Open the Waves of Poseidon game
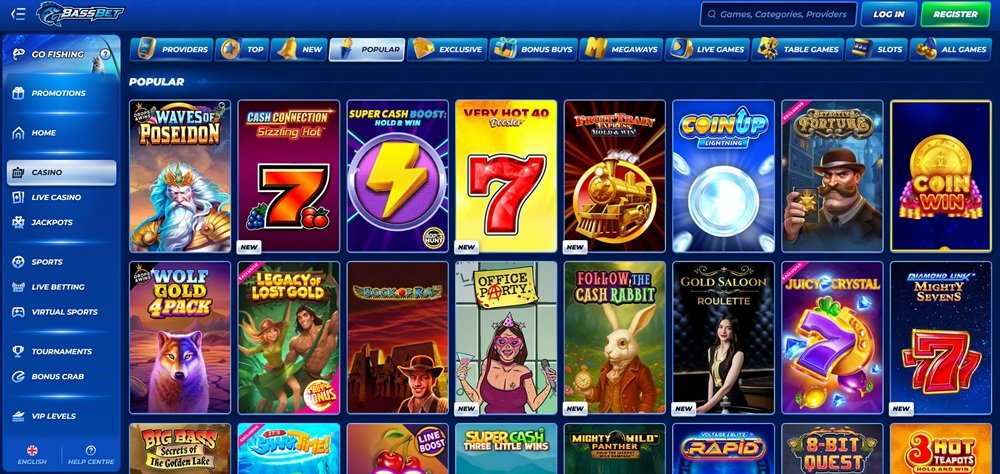This screenshot has height=474, width=1000. click(180, 176)
